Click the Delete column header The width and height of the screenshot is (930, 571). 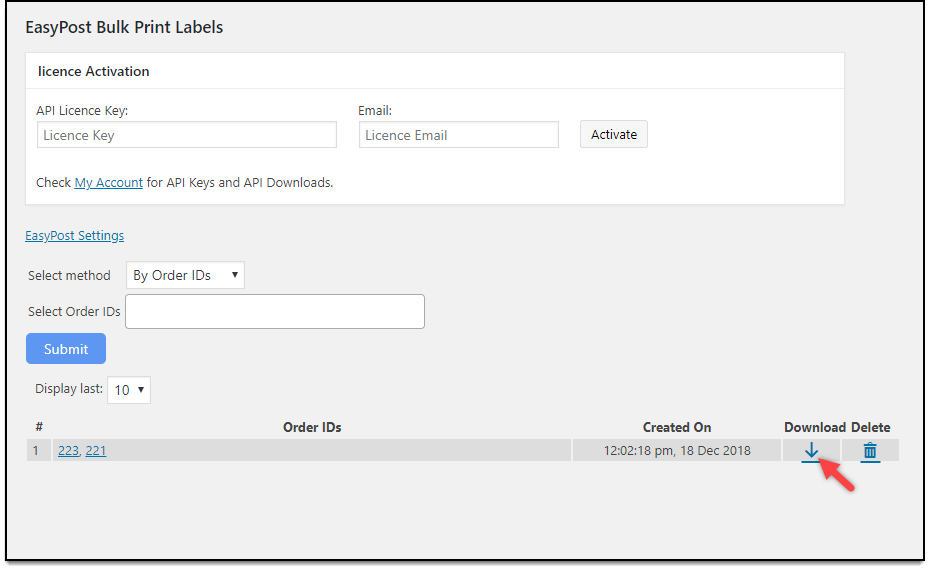(x=871, y=428)
